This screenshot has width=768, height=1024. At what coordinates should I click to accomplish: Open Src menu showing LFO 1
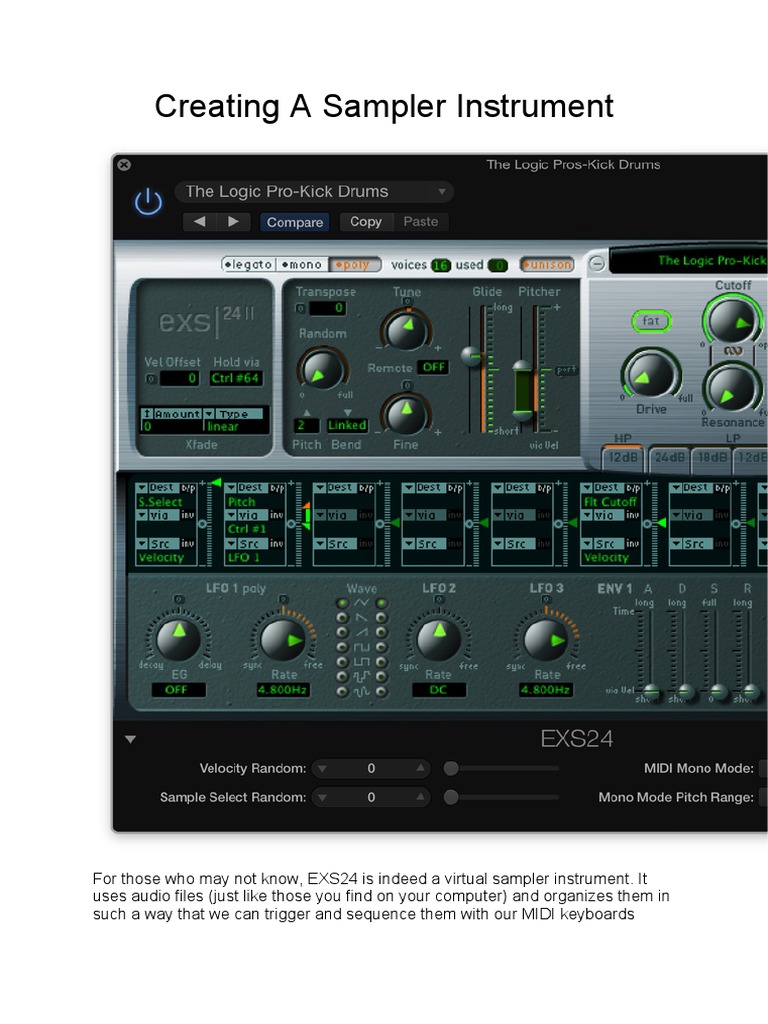[246, 543]
